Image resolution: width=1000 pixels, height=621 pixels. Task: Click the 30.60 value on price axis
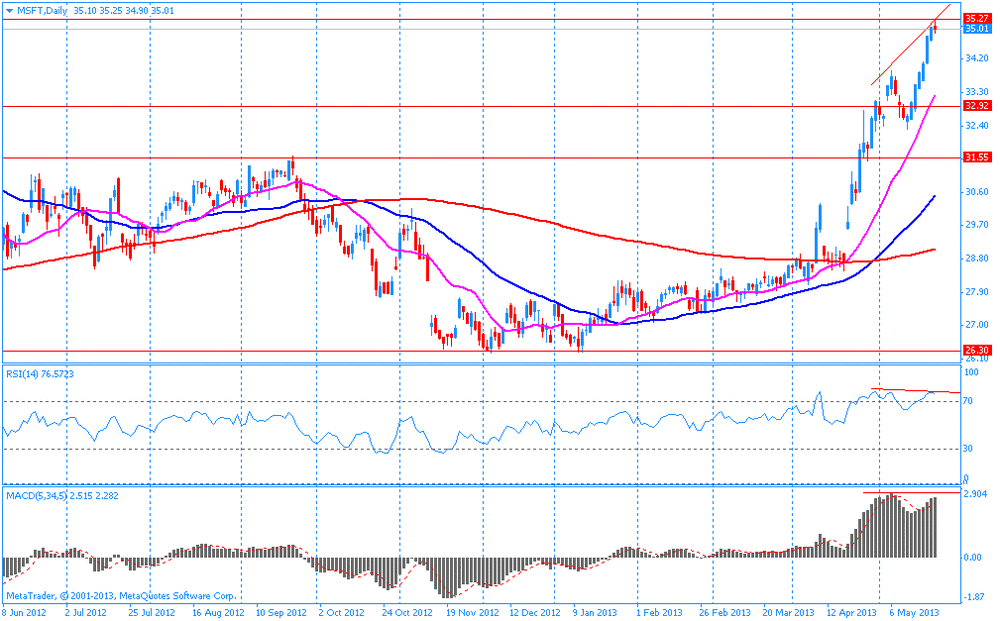click(x=977, y=192)
